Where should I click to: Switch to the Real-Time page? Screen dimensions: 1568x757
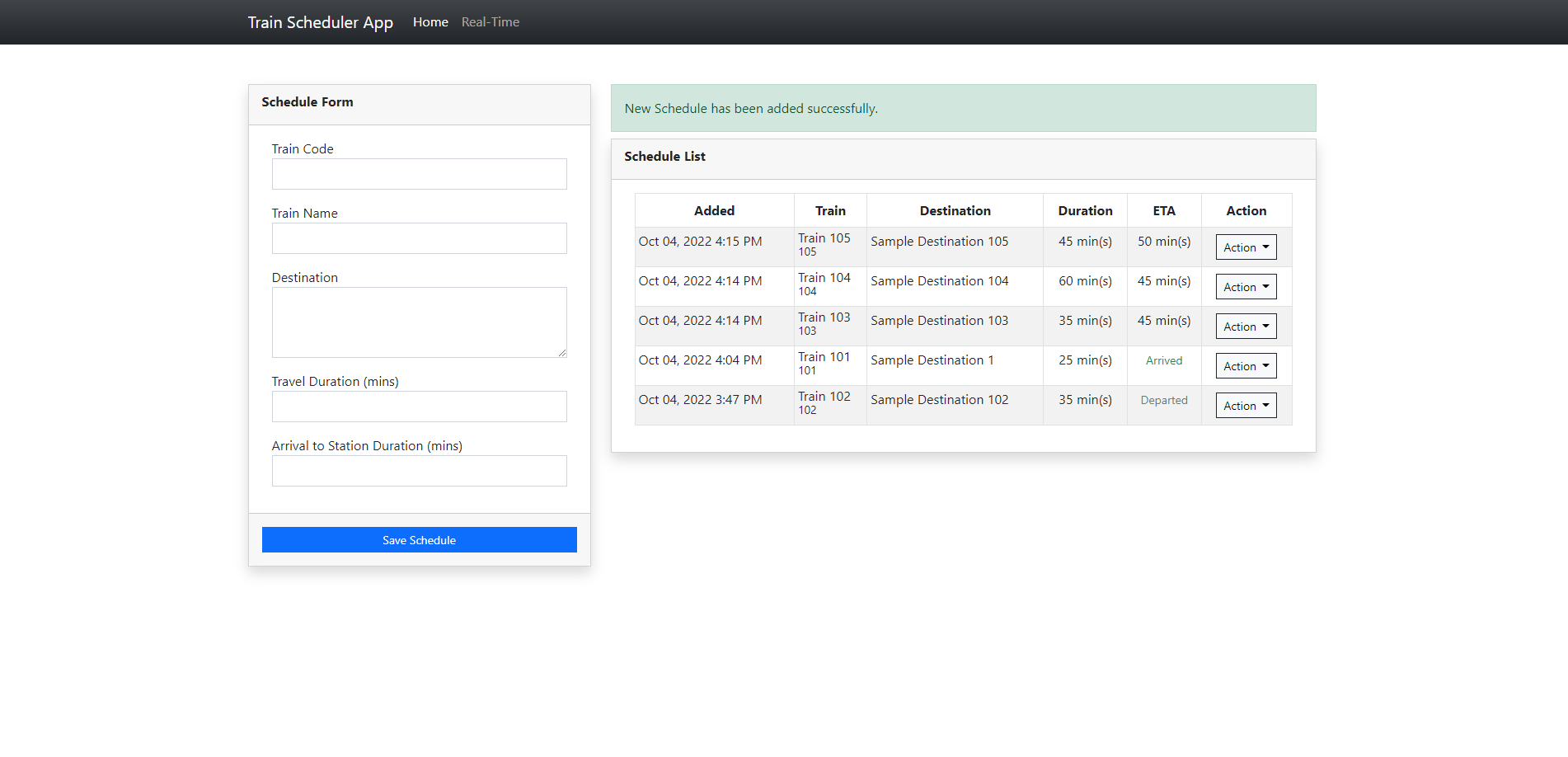tap(490, 22)
